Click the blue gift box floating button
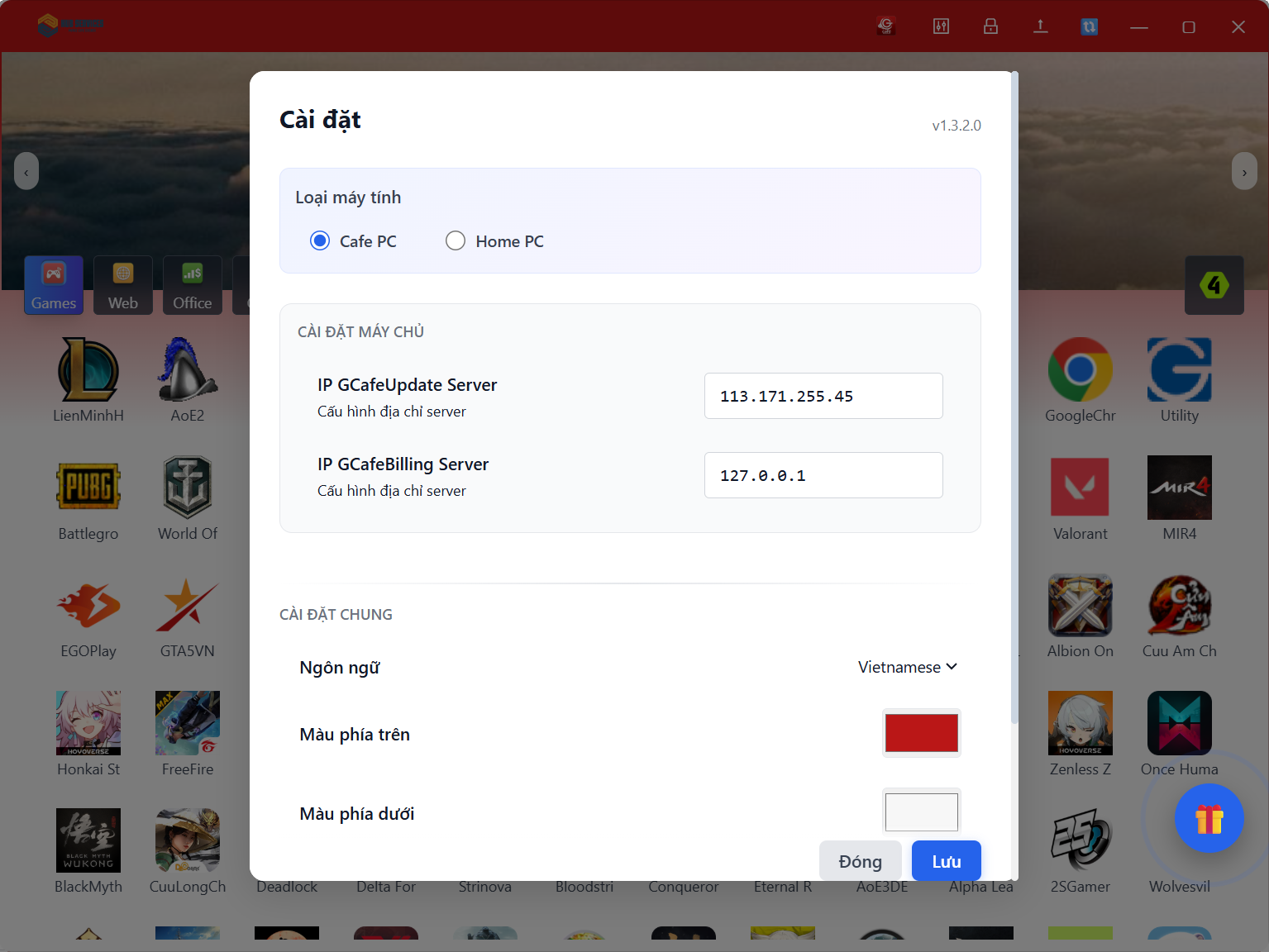 coord(1209,818)
